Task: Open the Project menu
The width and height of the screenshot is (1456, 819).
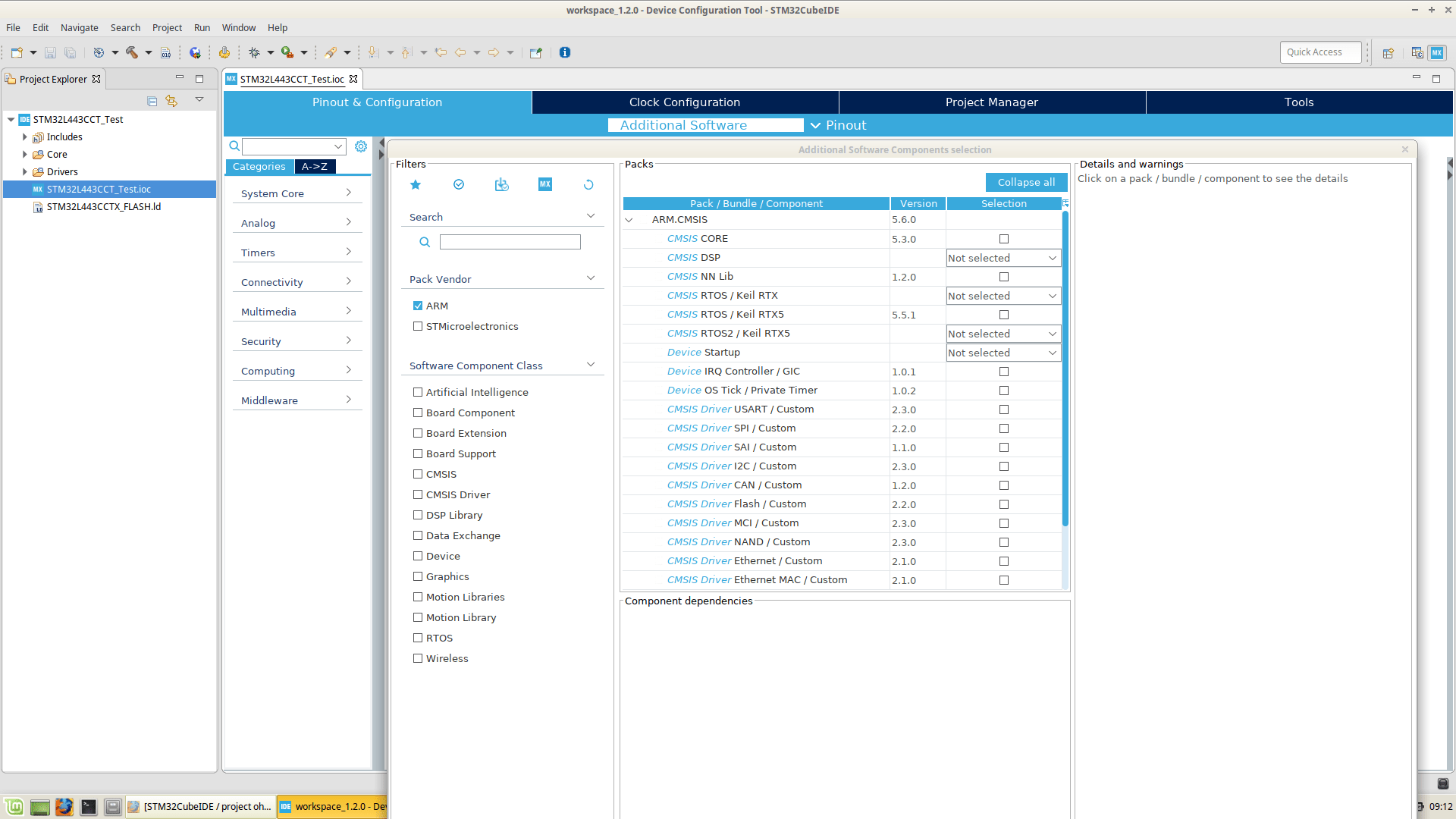Action: [167, 28]
